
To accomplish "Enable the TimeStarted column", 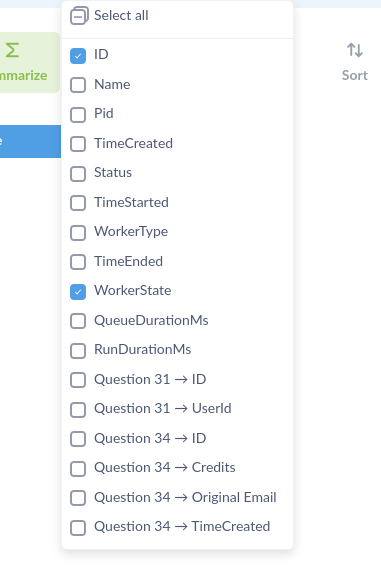I will (x=78, y=203).
